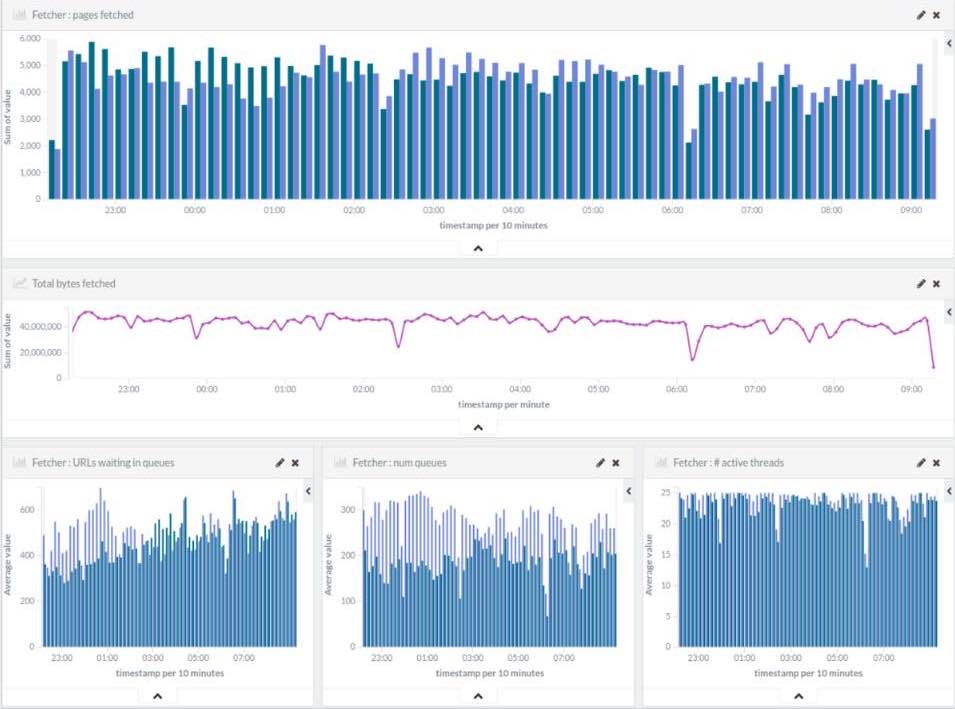Viewport: 955px width, 709px height.
Task: Open the caret below the num queues chart
Action: coord(478,696)
